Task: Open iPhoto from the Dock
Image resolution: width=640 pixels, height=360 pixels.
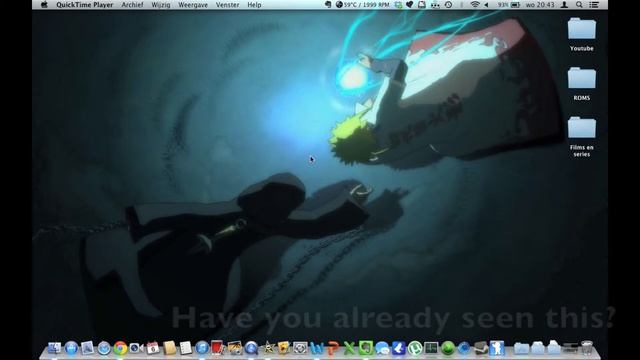Action: 235,348
